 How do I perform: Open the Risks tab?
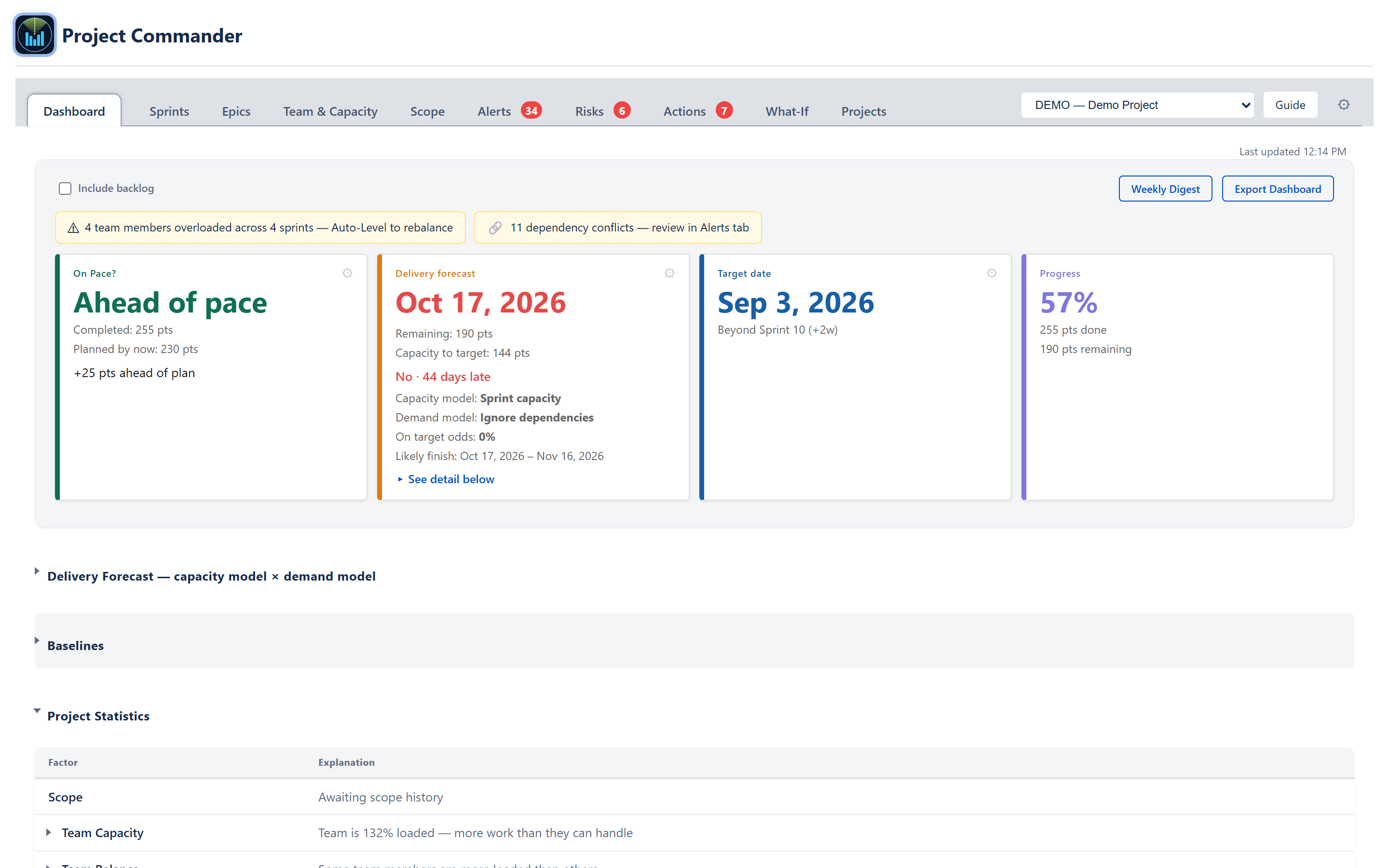click(x=589, y=111)
